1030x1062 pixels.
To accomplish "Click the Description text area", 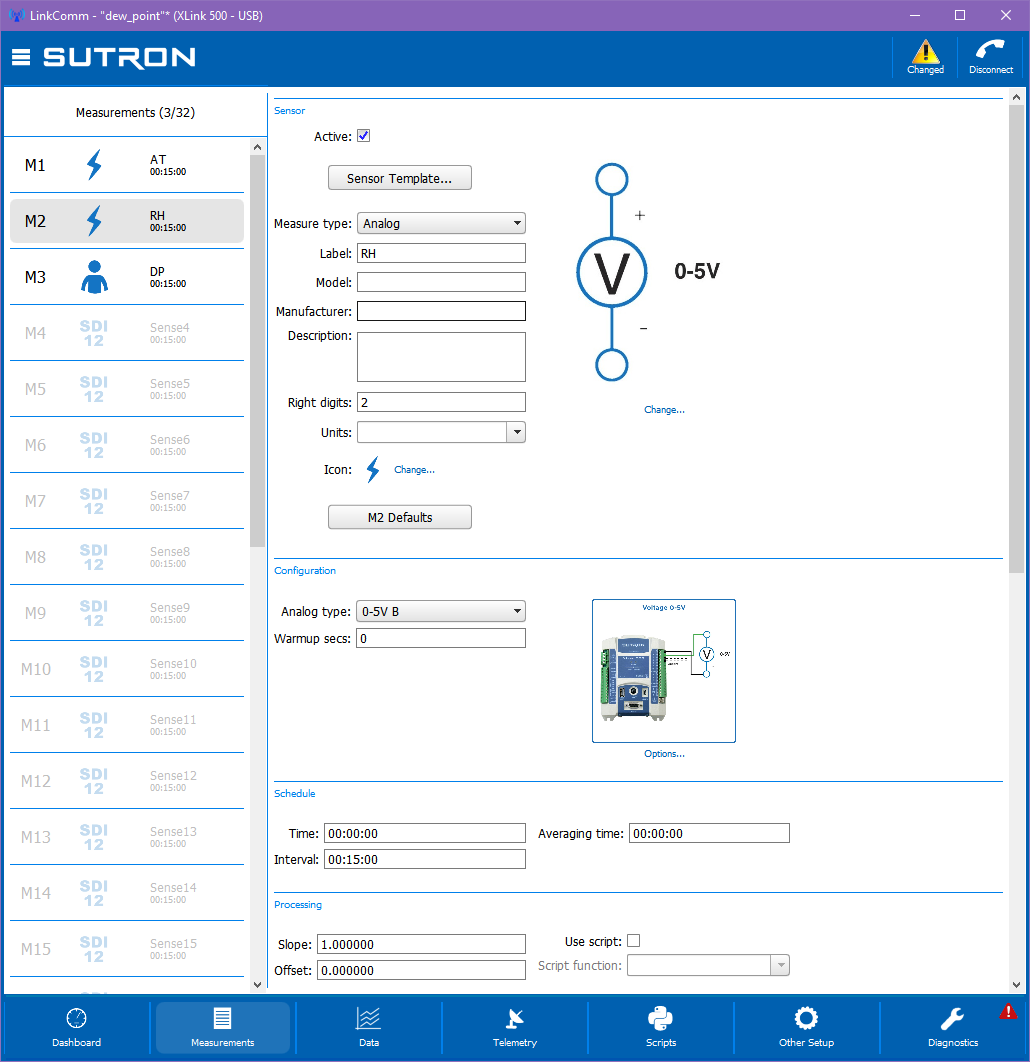I will point(441,356).
